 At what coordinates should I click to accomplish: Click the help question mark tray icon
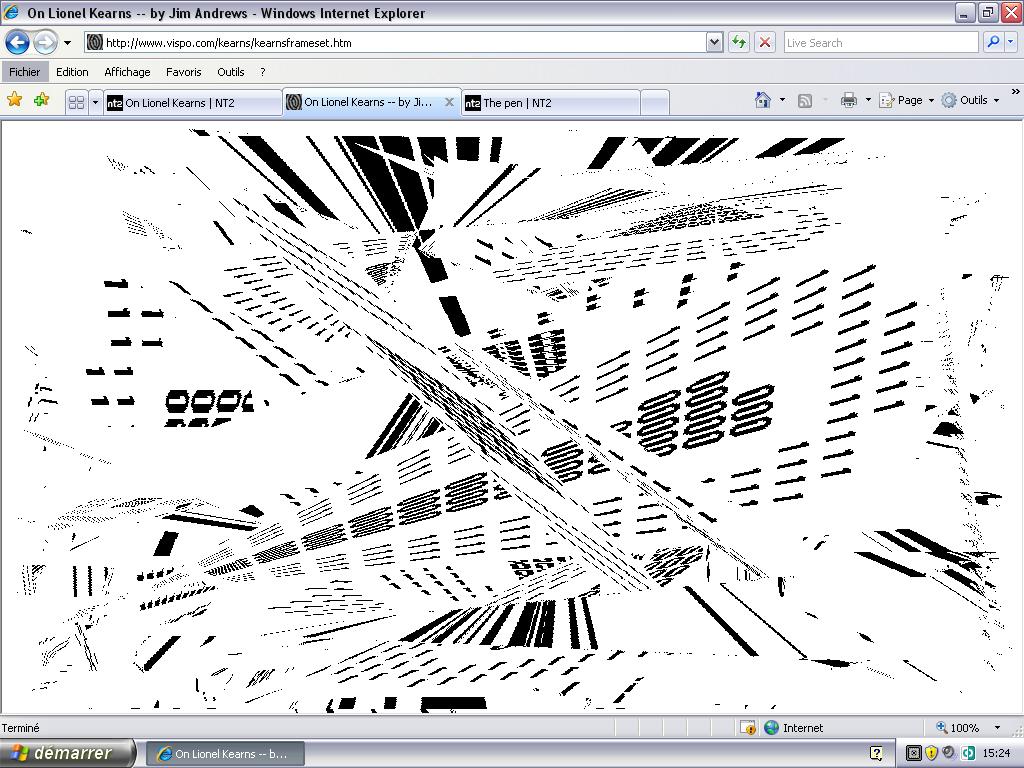876,753
